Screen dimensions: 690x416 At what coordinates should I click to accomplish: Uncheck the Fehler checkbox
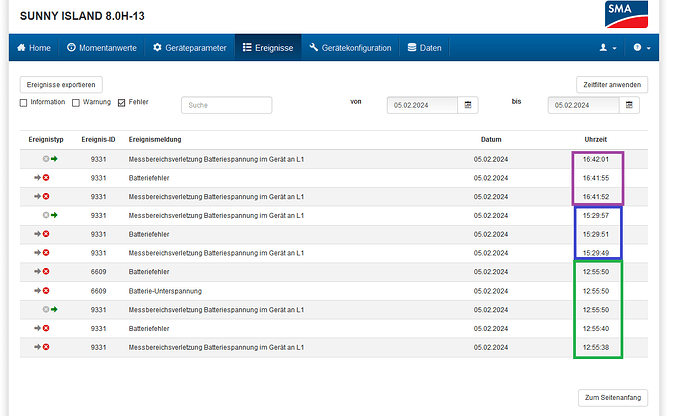(121, 103)
